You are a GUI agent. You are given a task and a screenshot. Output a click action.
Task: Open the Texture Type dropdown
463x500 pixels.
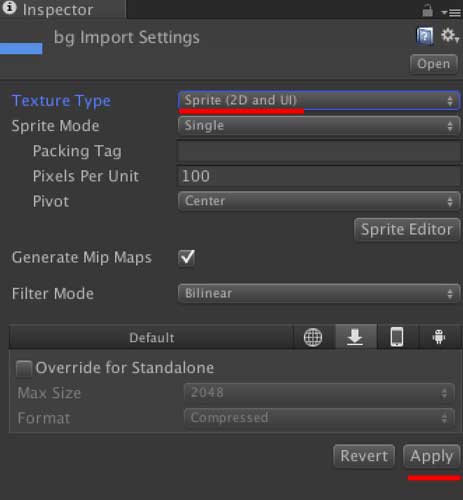point(319,100)
